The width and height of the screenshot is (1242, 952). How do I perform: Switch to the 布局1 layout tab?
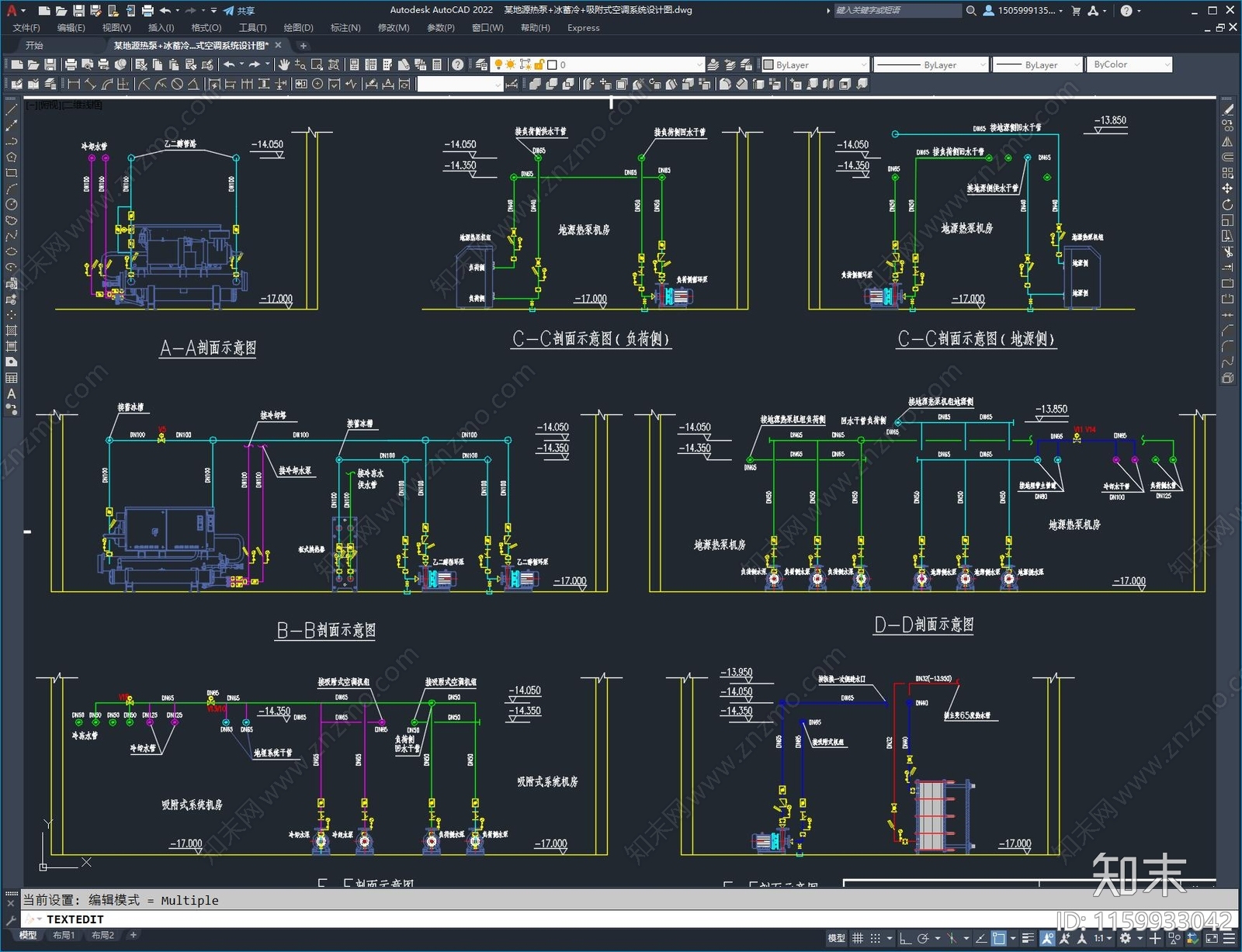tap(64, 936)
